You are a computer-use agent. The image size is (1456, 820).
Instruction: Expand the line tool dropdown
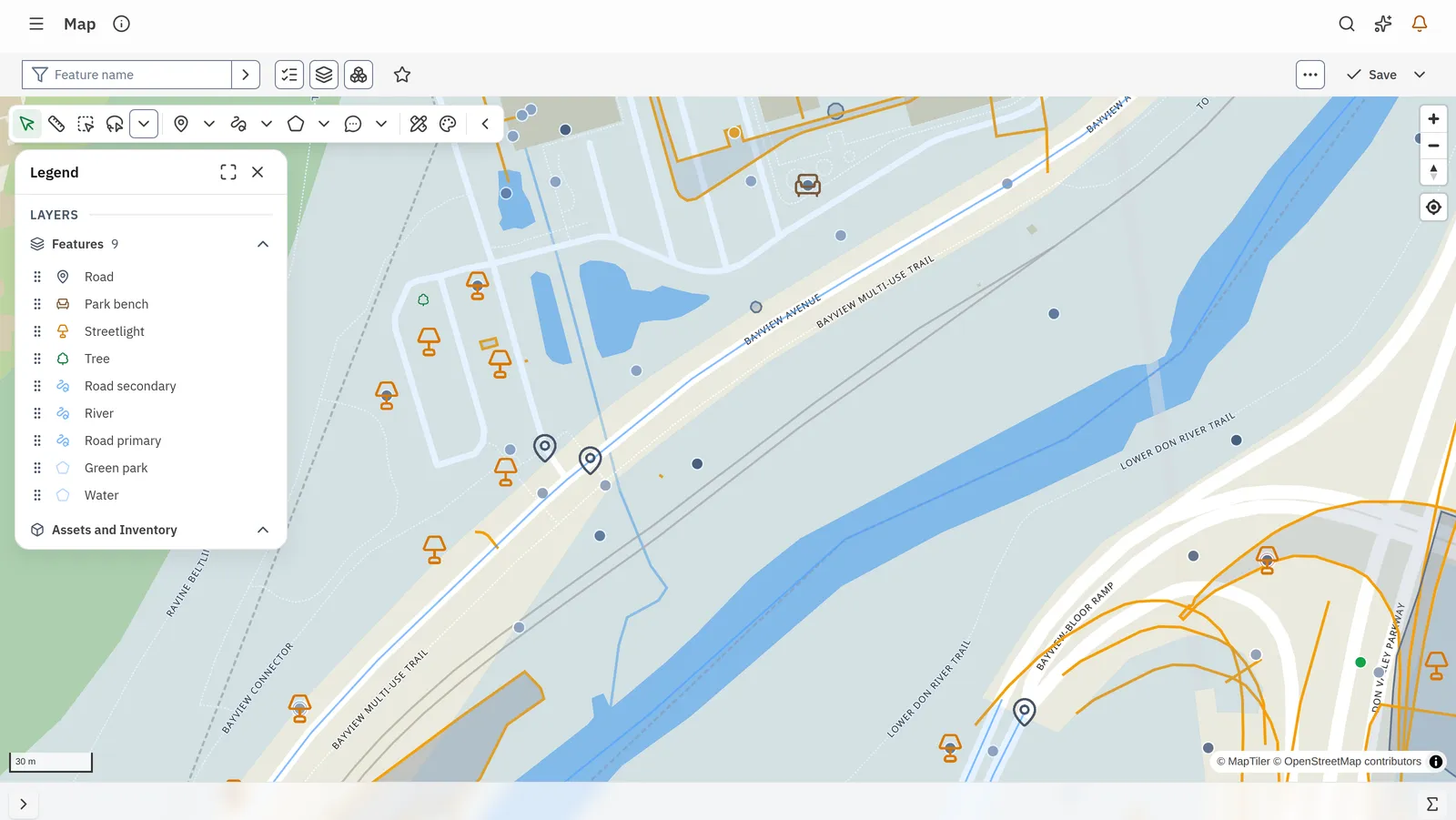266,124
